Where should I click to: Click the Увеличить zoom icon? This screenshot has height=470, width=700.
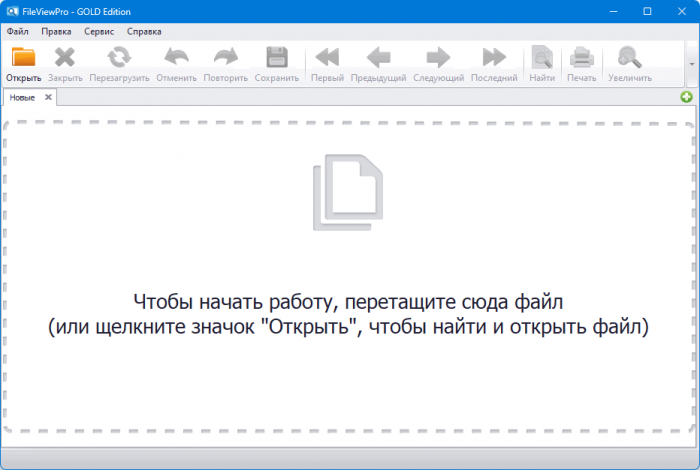(x=629, y=58)
